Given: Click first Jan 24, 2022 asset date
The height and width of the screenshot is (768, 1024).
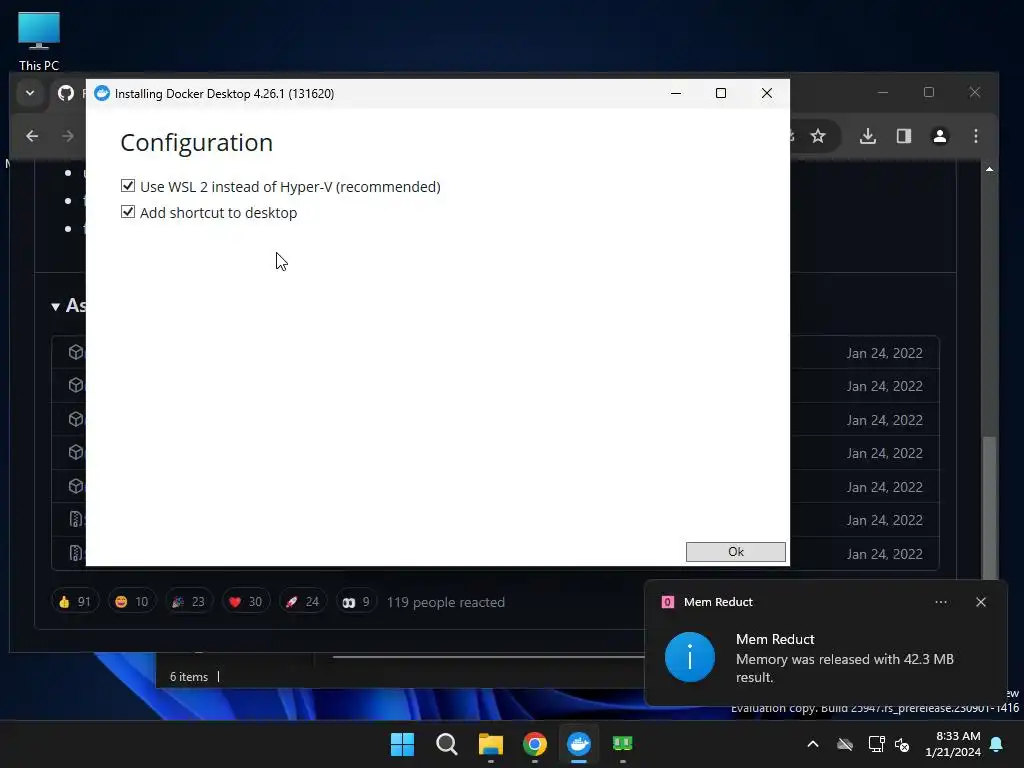Looking at the screenshot, I should point(884,353).
